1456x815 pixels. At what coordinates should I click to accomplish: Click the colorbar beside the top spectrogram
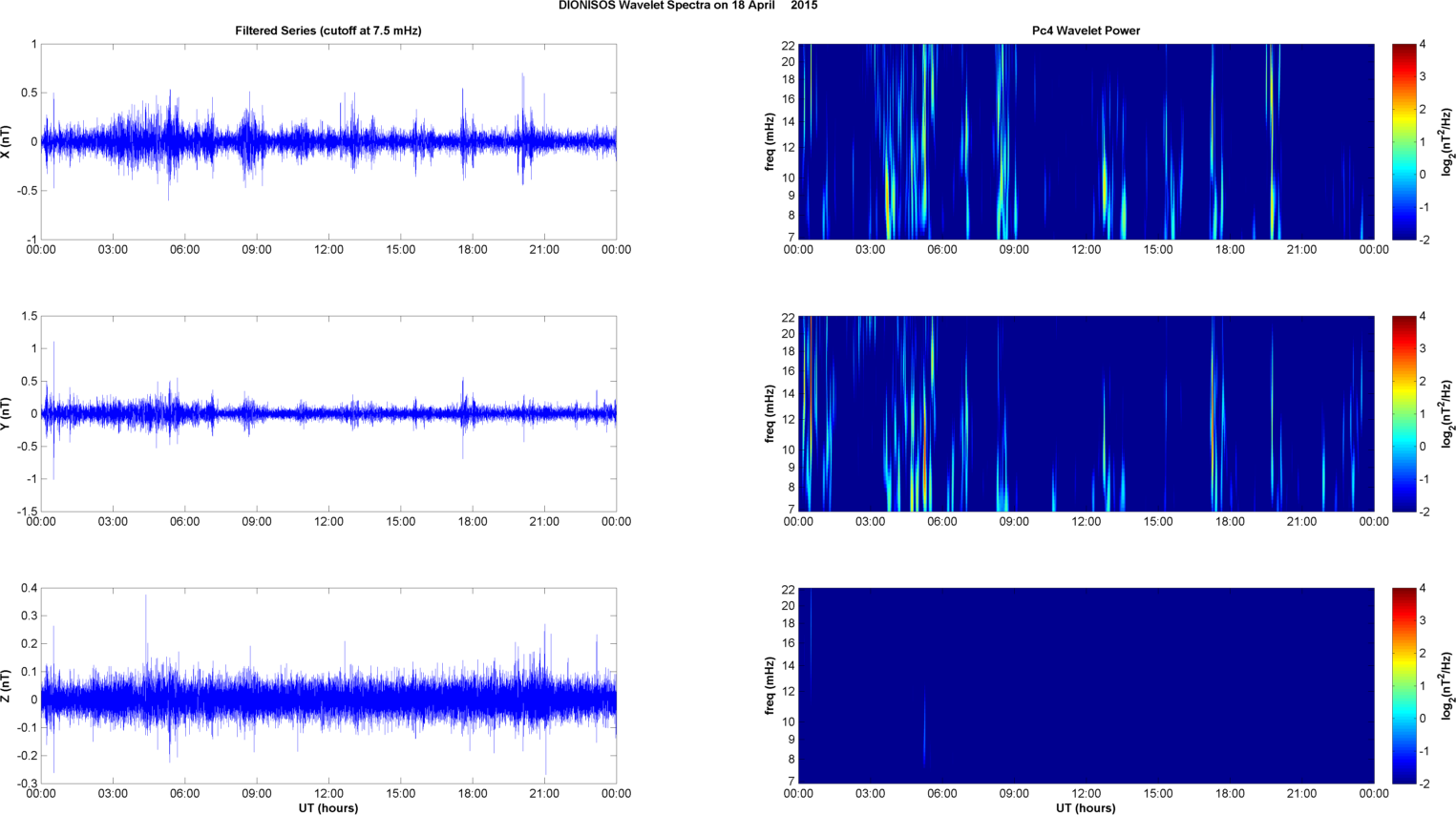tap(1404, 141)
